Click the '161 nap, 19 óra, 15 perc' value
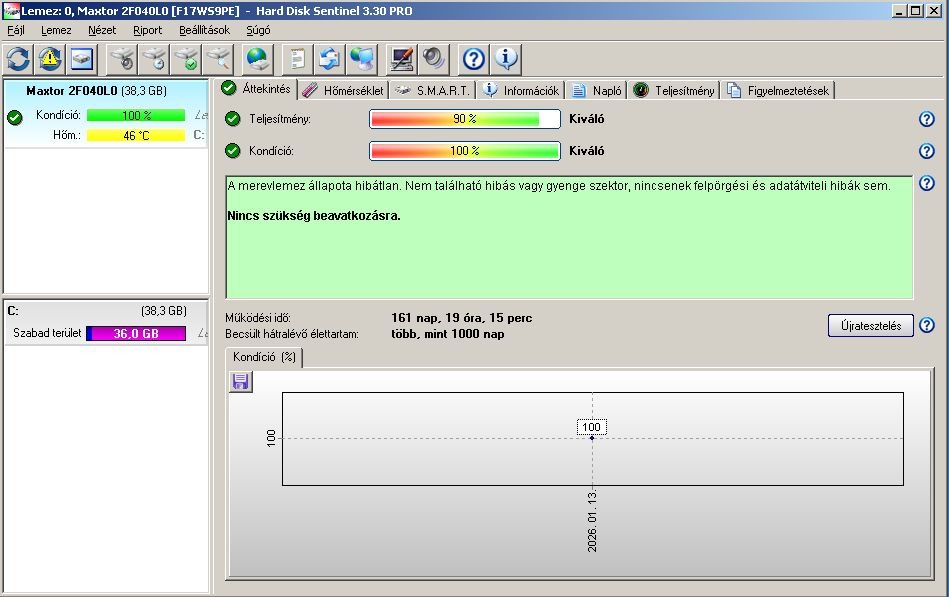This screenshot has height=597, width=949. coord(462,318)
